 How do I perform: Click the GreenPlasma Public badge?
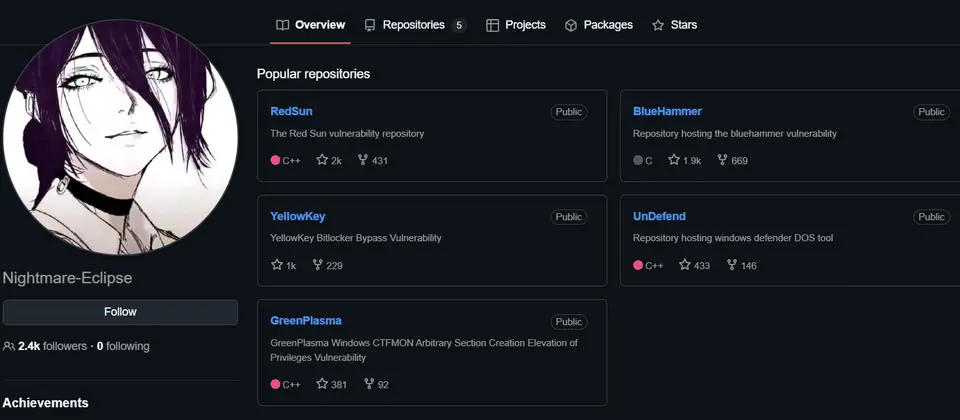[x=569, y=321]
